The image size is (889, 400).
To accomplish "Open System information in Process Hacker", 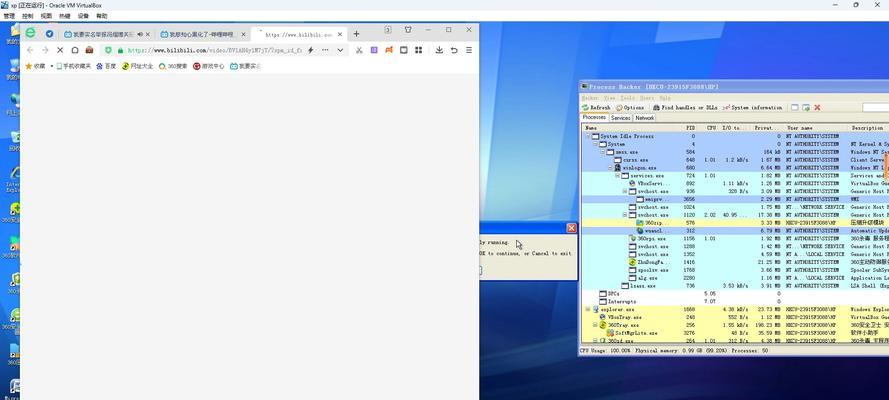I will pyautogui.click(x=752, y=107).
